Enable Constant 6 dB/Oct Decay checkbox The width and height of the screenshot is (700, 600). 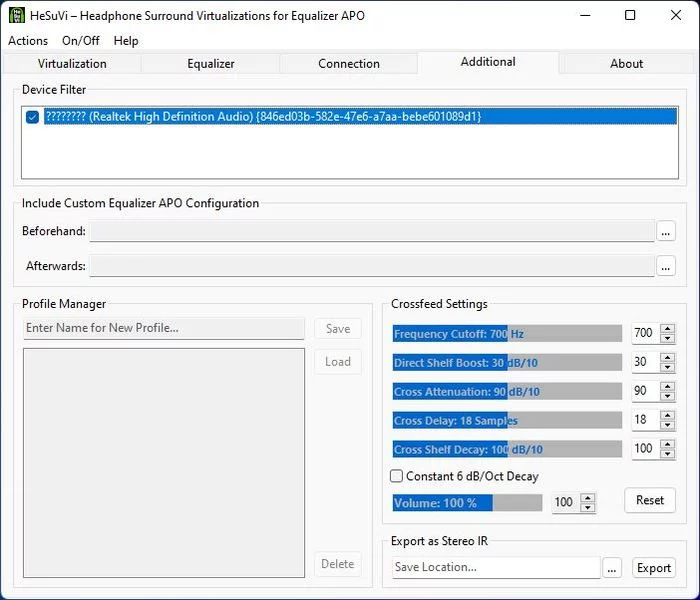[397, 476]
